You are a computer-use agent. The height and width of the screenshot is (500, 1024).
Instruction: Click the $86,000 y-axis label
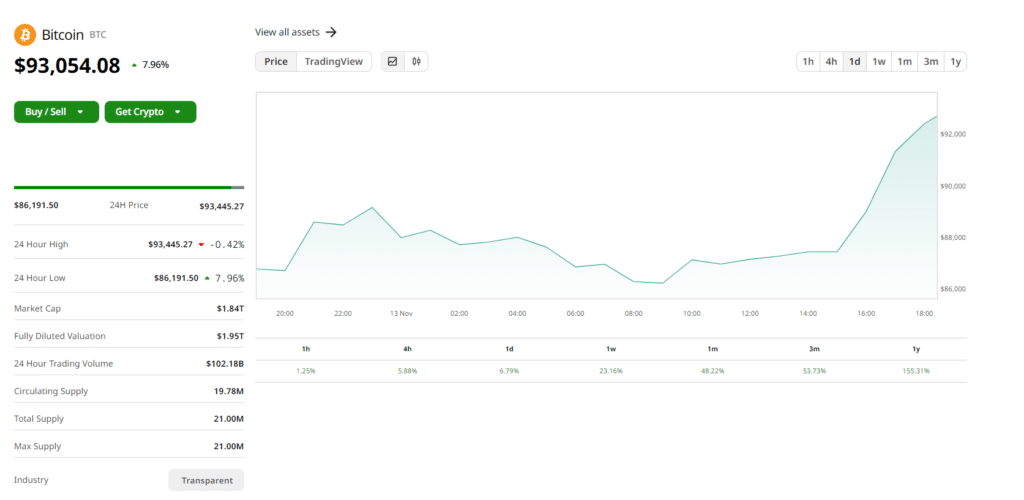pyautogui.click(x=953, y=289)
